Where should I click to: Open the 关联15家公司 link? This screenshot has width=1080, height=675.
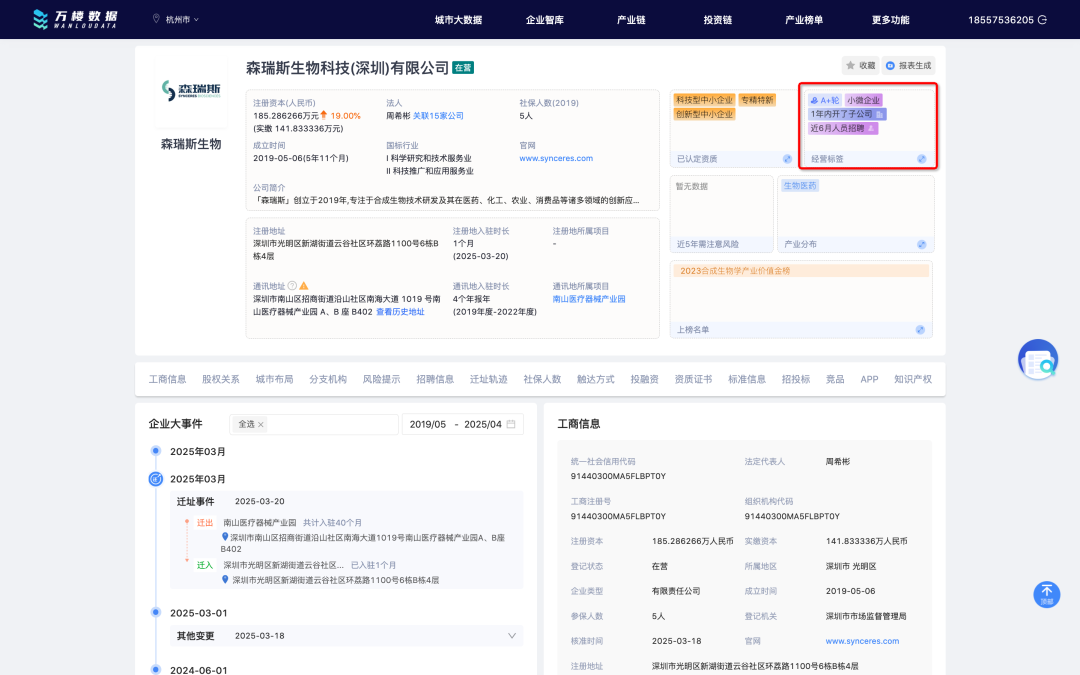click(438, 114)
